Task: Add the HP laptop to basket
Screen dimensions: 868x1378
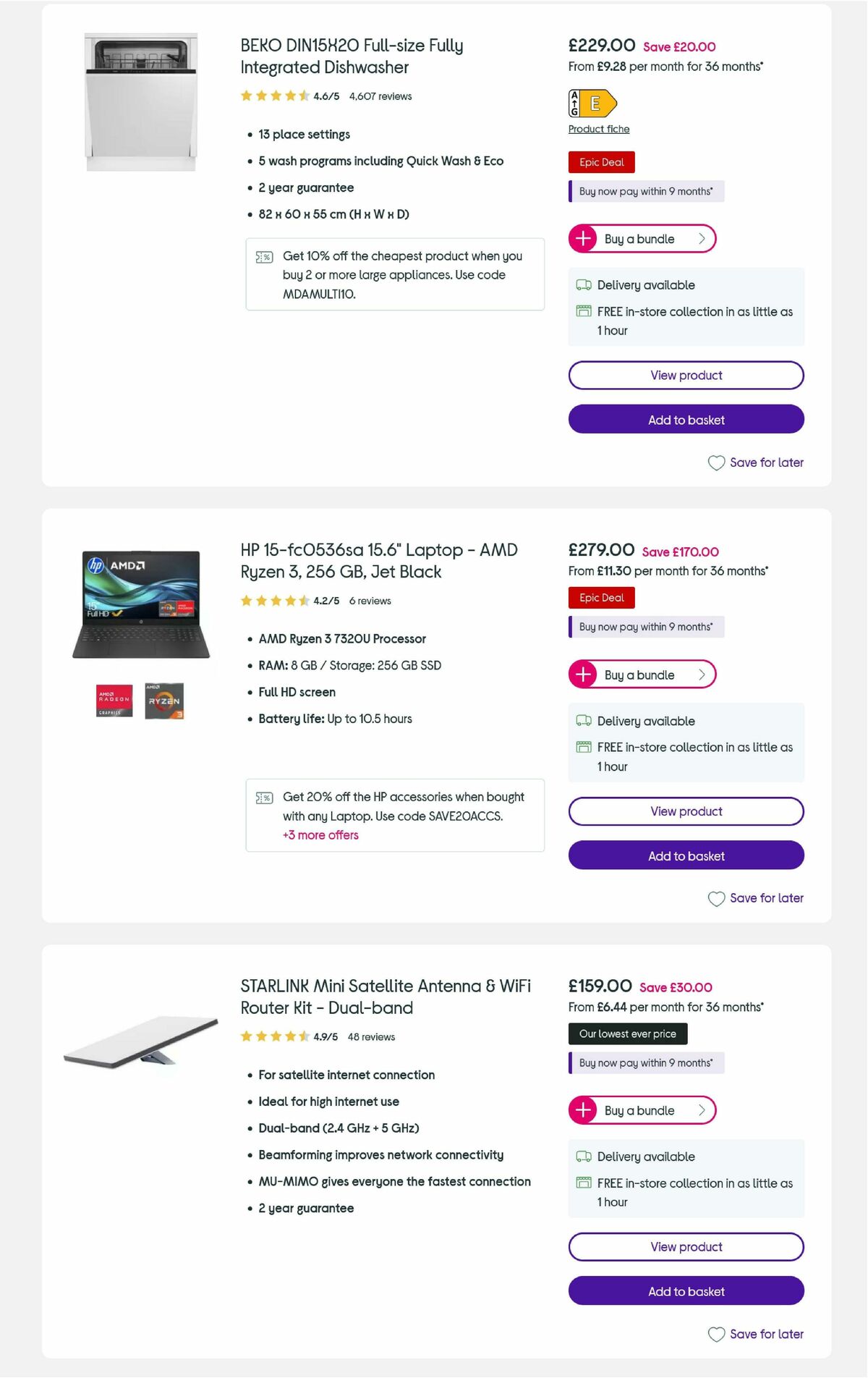Action: point(686,855)
